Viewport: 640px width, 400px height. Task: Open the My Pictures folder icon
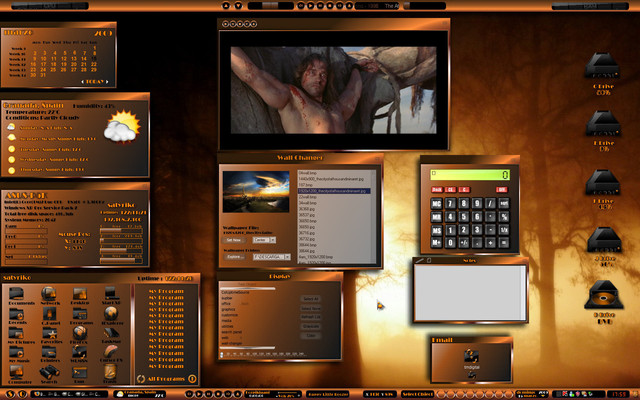16,333
